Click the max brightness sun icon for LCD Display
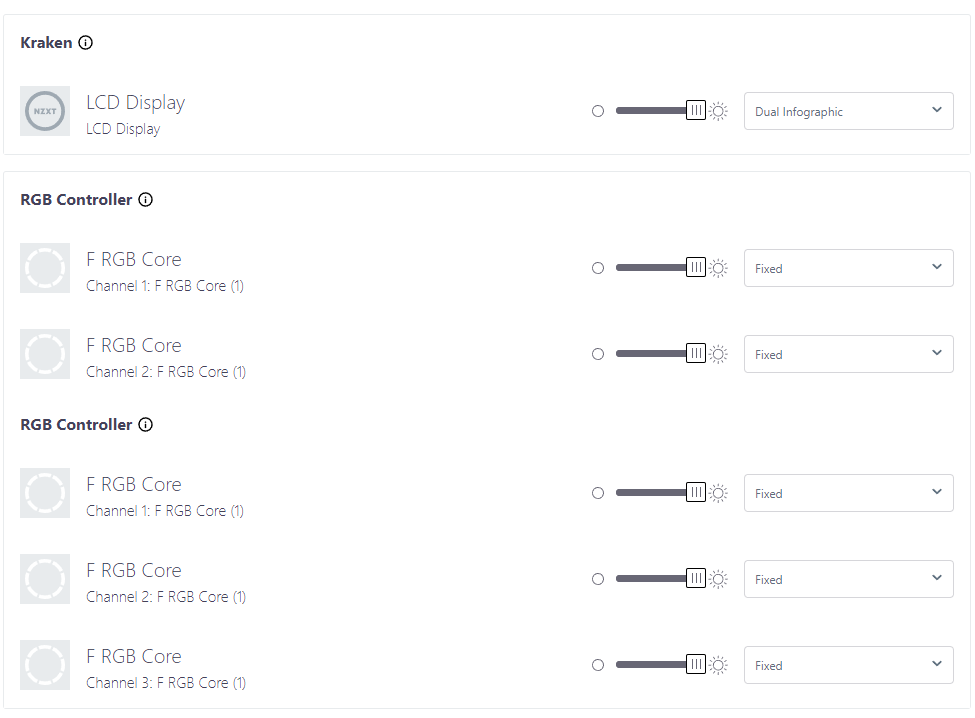This screenshot has width=975, height=718. (718, 111)
